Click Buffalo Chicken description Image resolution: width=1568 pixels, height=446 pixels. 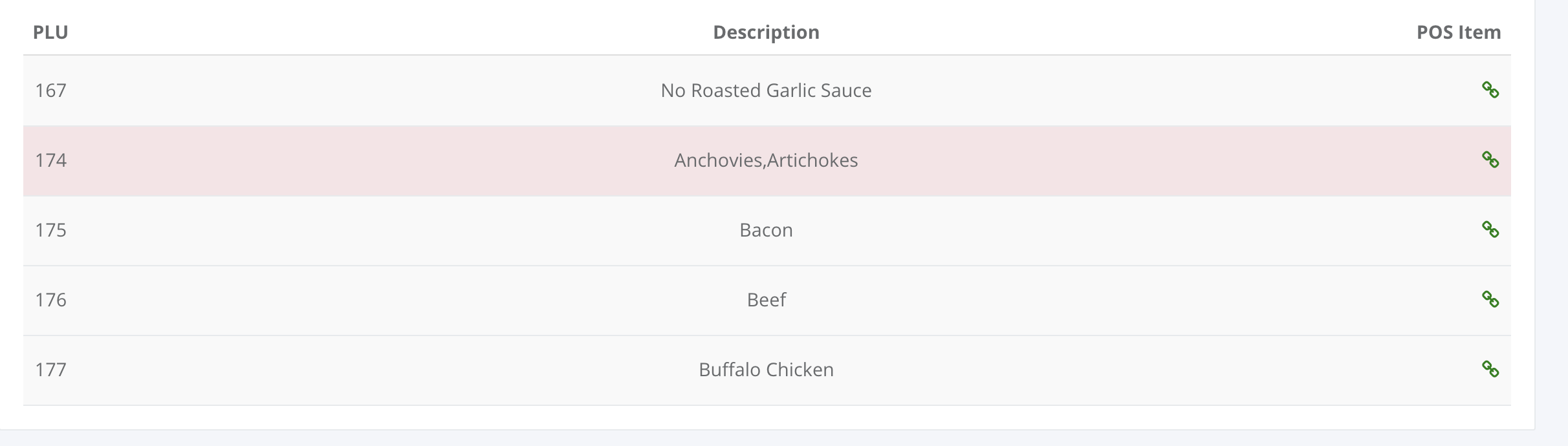766,370
